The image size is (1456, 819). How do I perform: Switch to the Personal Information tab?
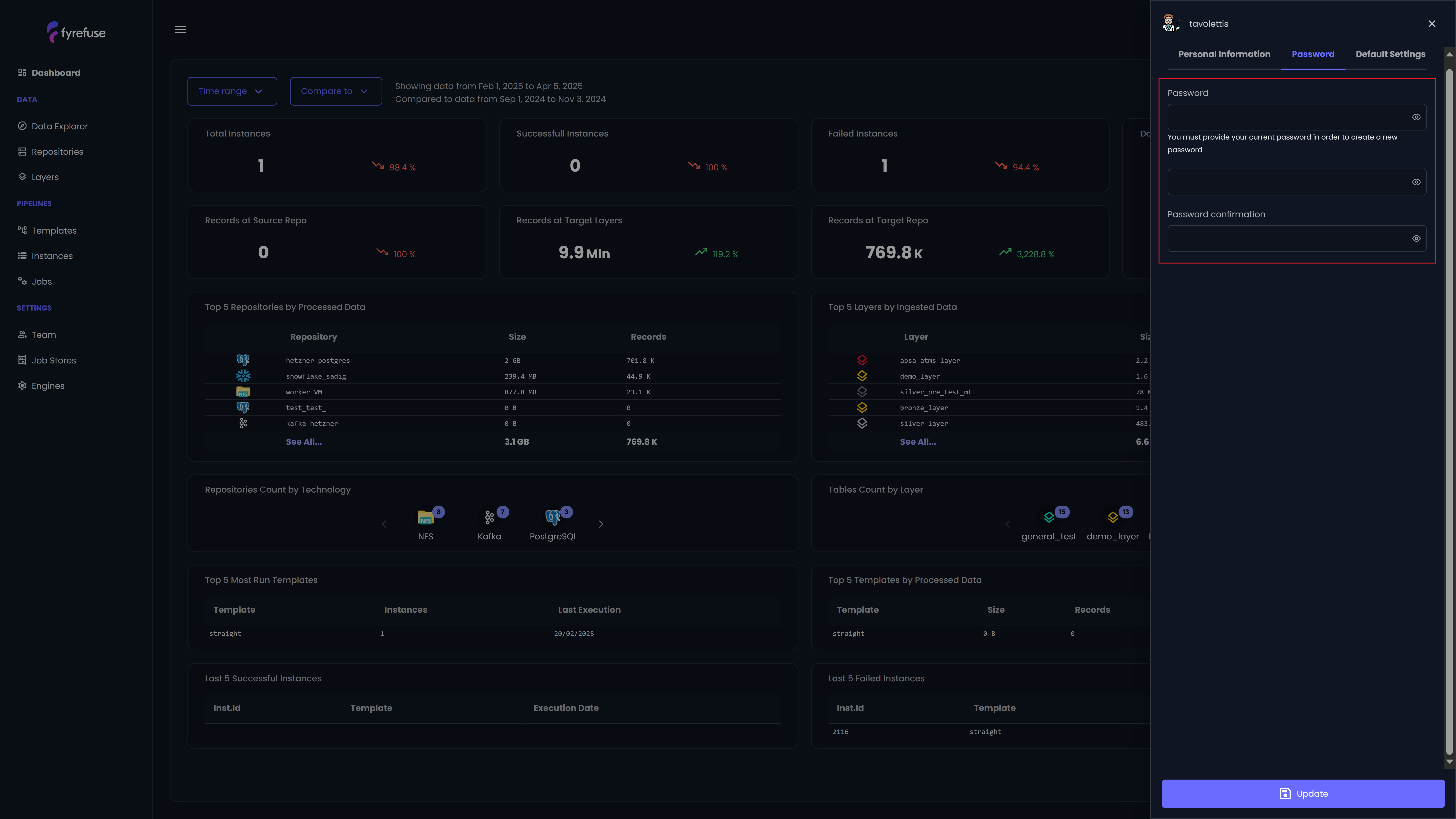[x=1224, y=54]
